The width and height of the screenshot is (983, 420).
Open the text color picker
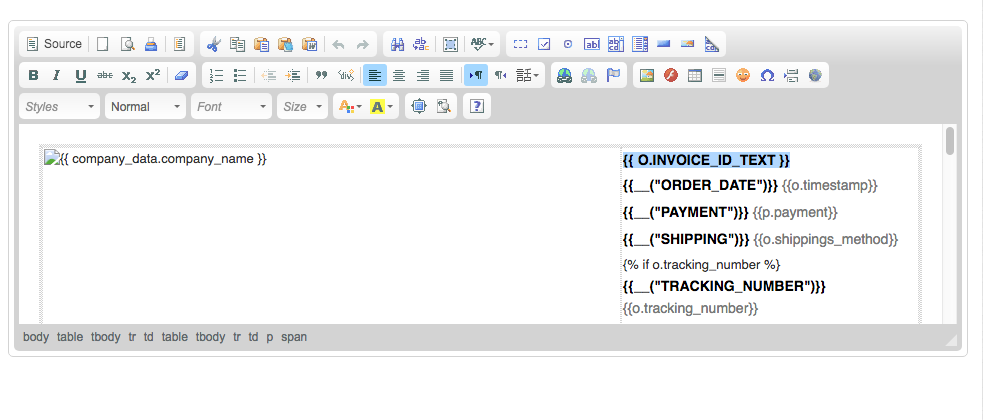pos(350,107)
